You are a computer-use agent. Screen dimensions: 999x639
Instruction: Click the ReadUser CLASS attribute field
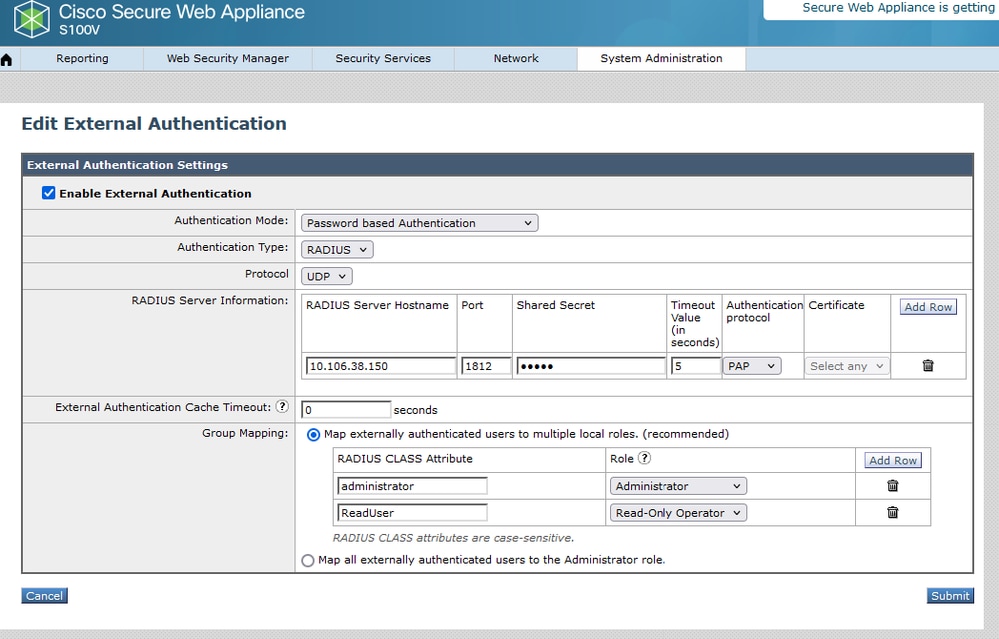tap(412, 513)
